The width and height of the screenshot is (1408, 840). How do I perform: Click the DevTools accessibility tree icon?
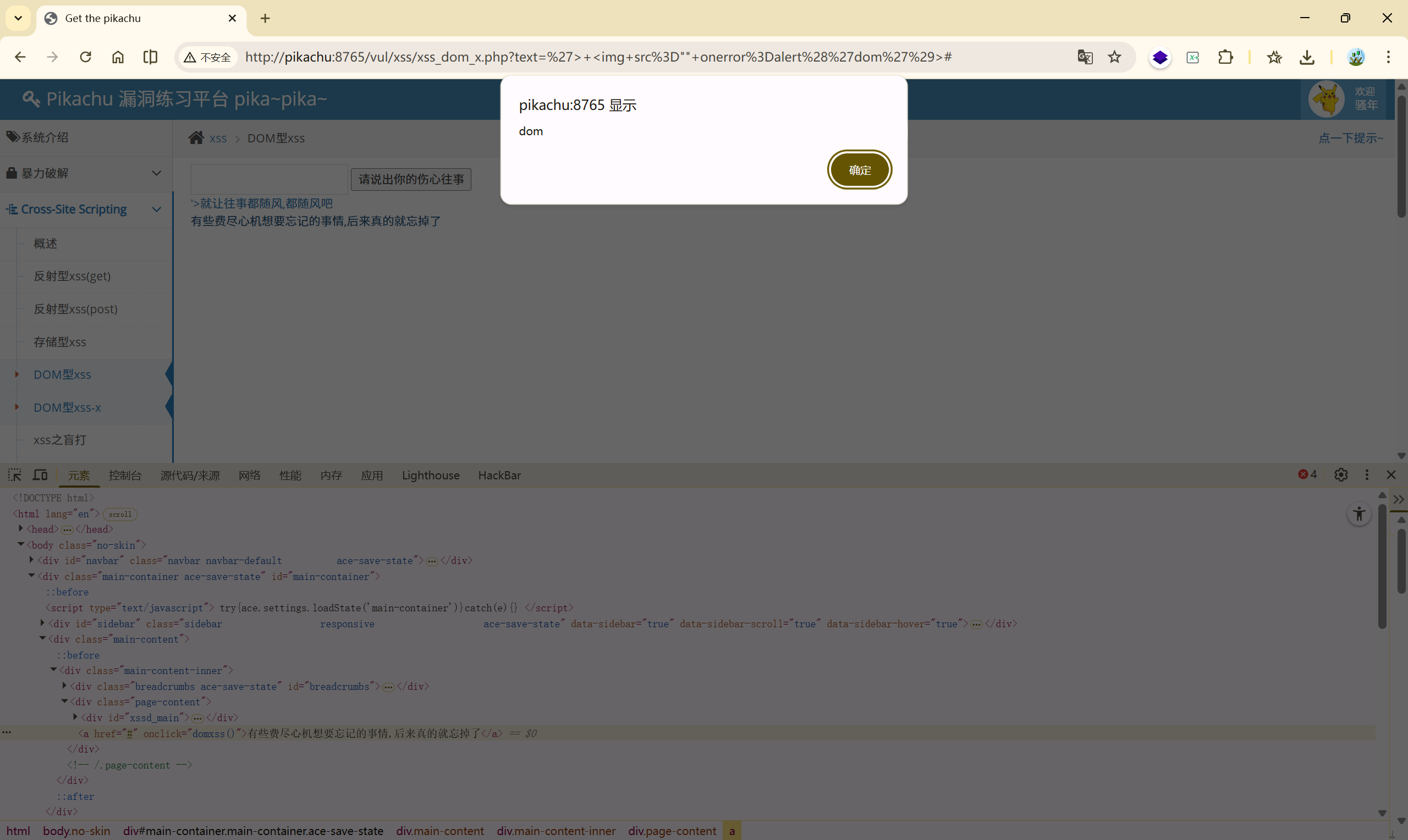click(x=1358, y=514)
